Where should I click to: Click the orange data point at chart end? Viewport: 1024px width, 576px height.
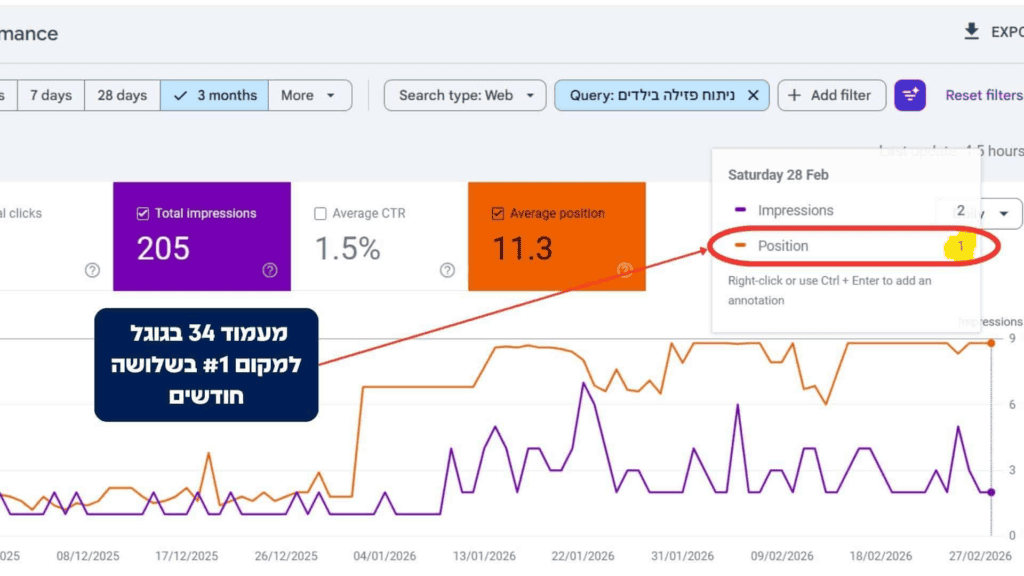[x=991, y=343]
